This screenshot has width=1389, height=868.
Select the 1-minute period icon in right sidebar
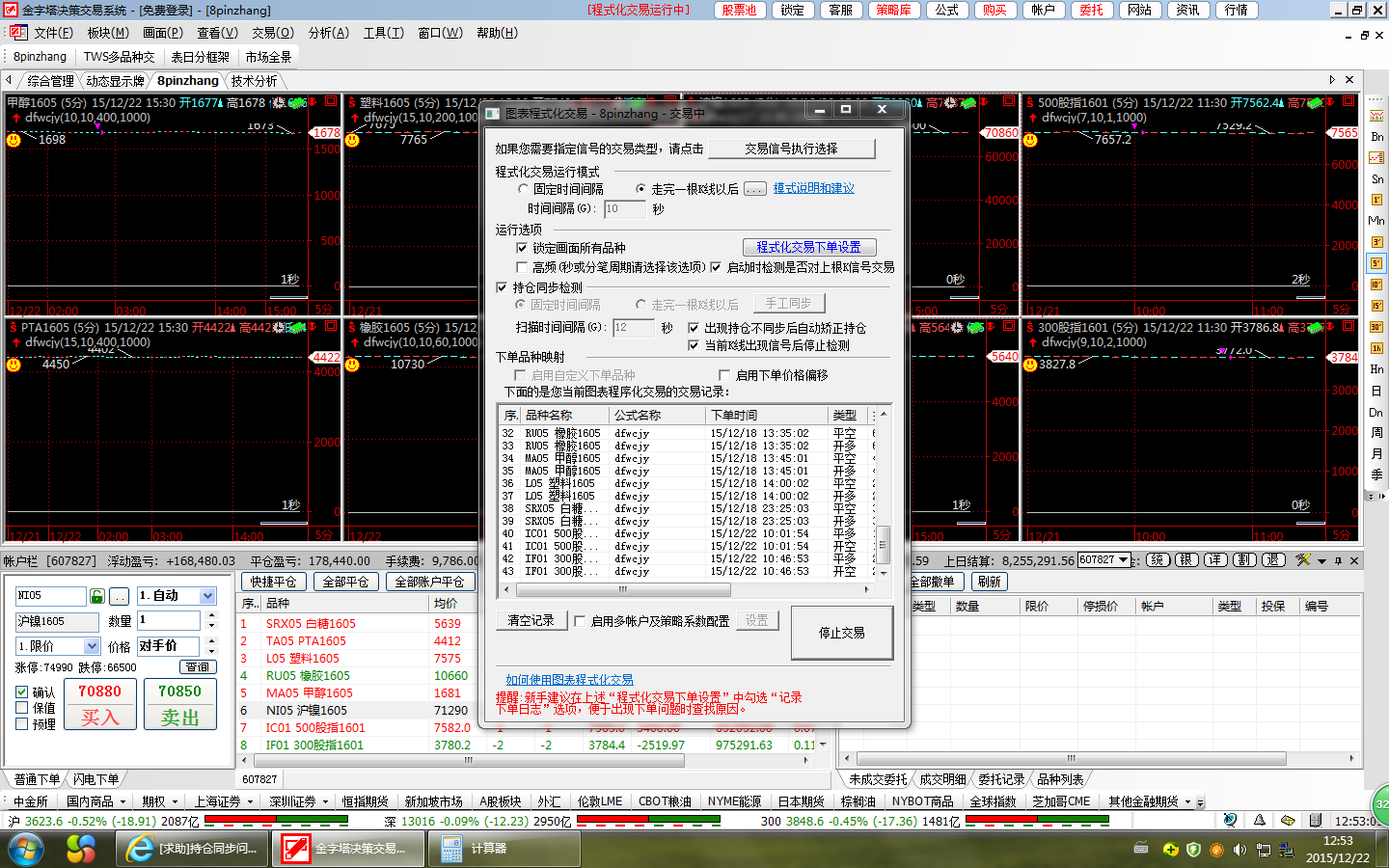[x=1376, y=200]
